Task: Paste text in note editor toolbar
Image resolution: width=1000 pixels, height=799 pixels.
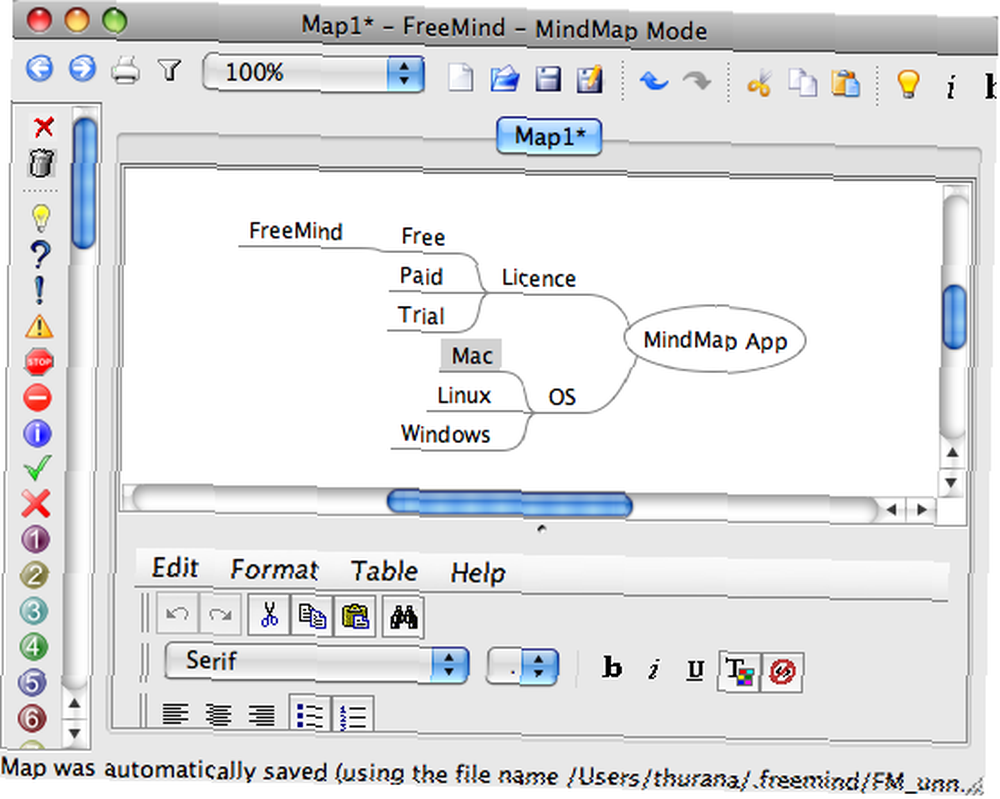Action: point(355,617)
